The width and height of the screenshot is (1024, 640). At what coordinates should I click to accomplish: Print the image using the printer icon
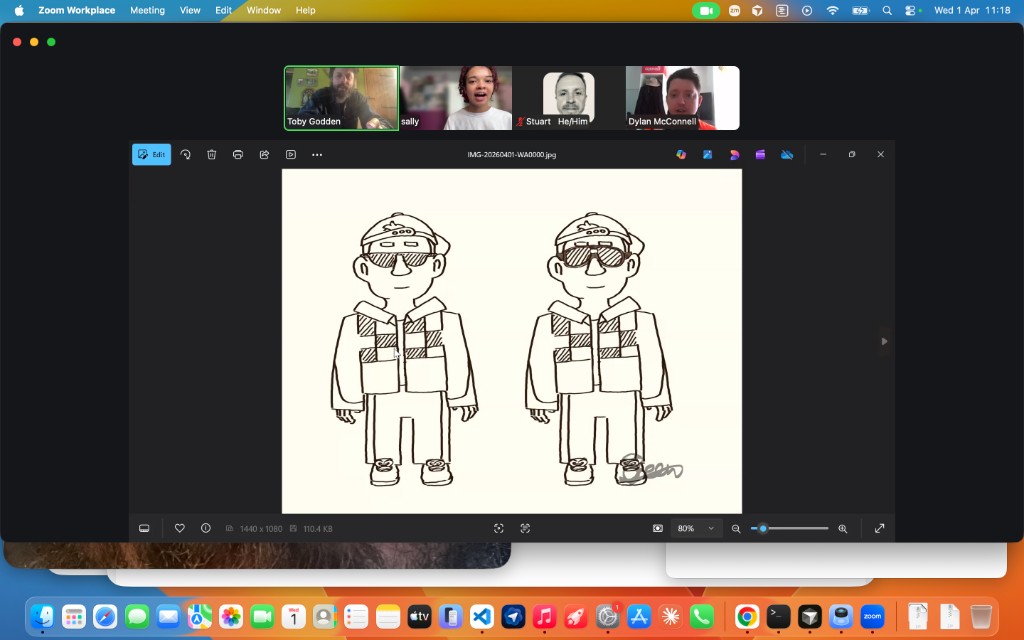click(238, 155)
